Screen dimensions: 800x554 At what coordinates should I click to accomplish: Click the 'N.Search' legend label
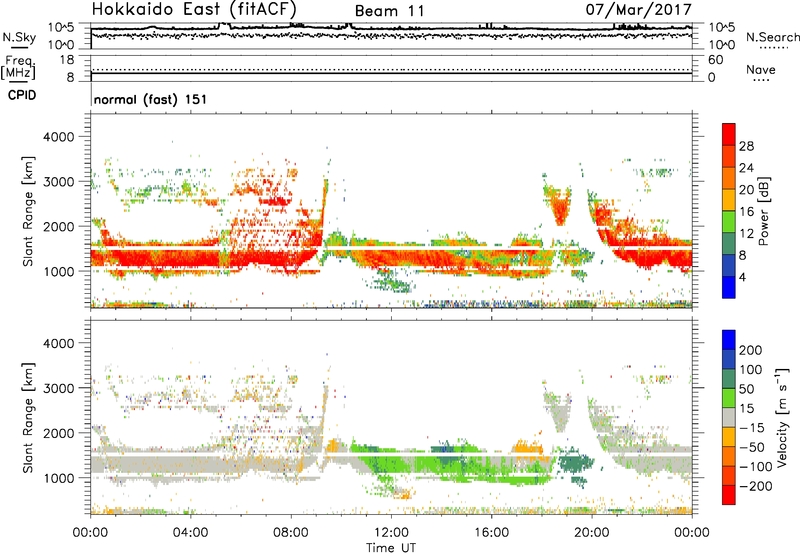click(x=772, y=37)
